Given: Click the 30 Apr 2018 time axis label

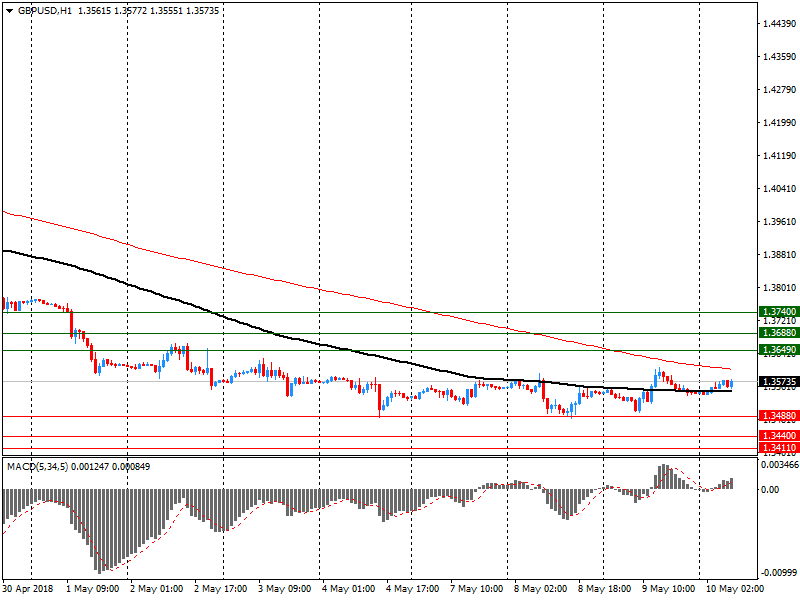Looking at the screenshot, I should pyautogui.click(x=28, y=589).
